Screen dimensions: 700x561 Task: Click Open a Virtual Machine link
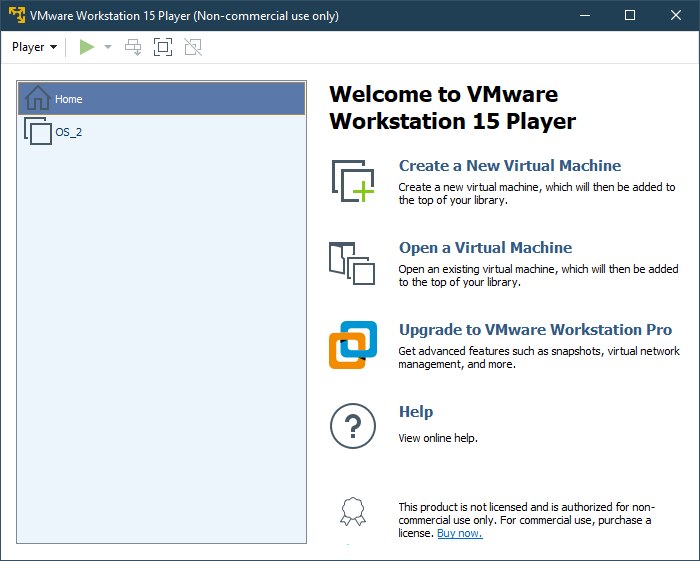[x=485, y=248]
